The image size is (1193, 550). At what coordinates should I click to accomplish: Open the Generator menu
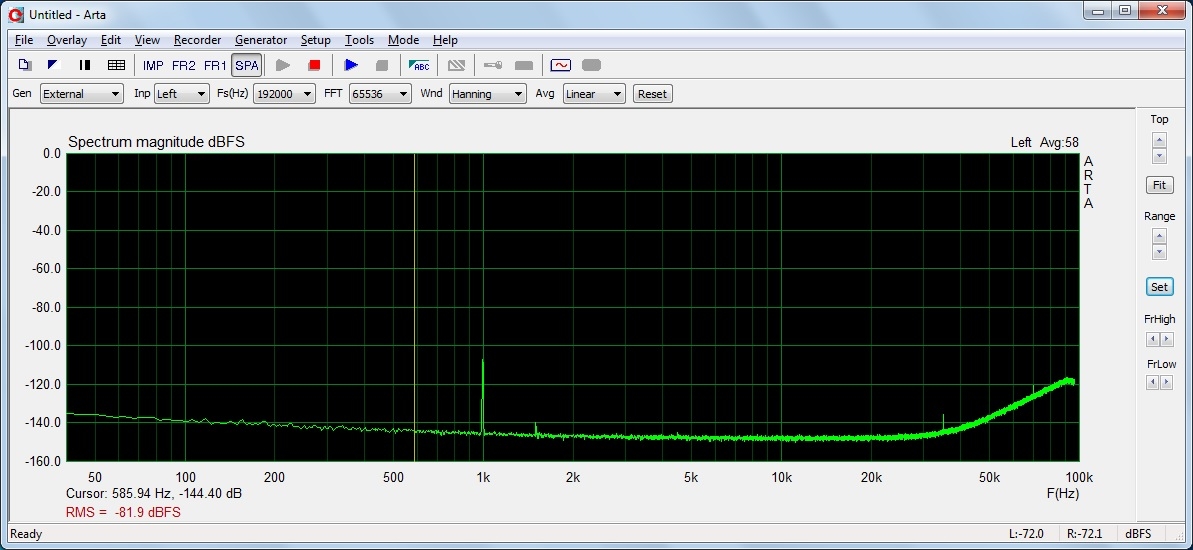261,40
